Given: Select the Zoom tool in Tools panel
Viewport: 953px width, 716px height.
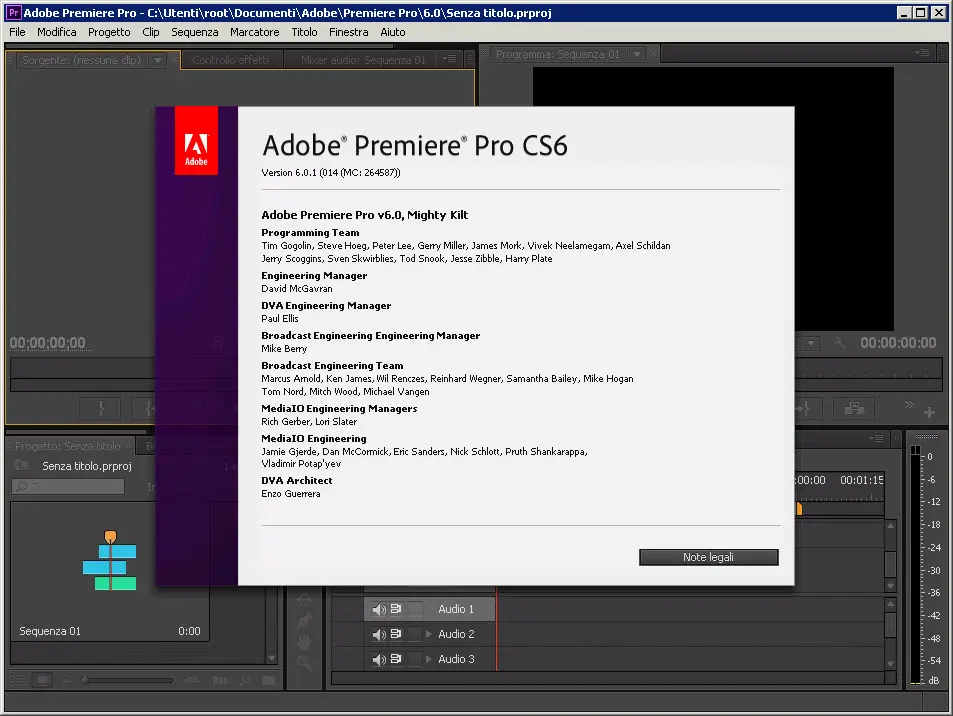Looking at the screenshot, I should (x=304, y=663).
